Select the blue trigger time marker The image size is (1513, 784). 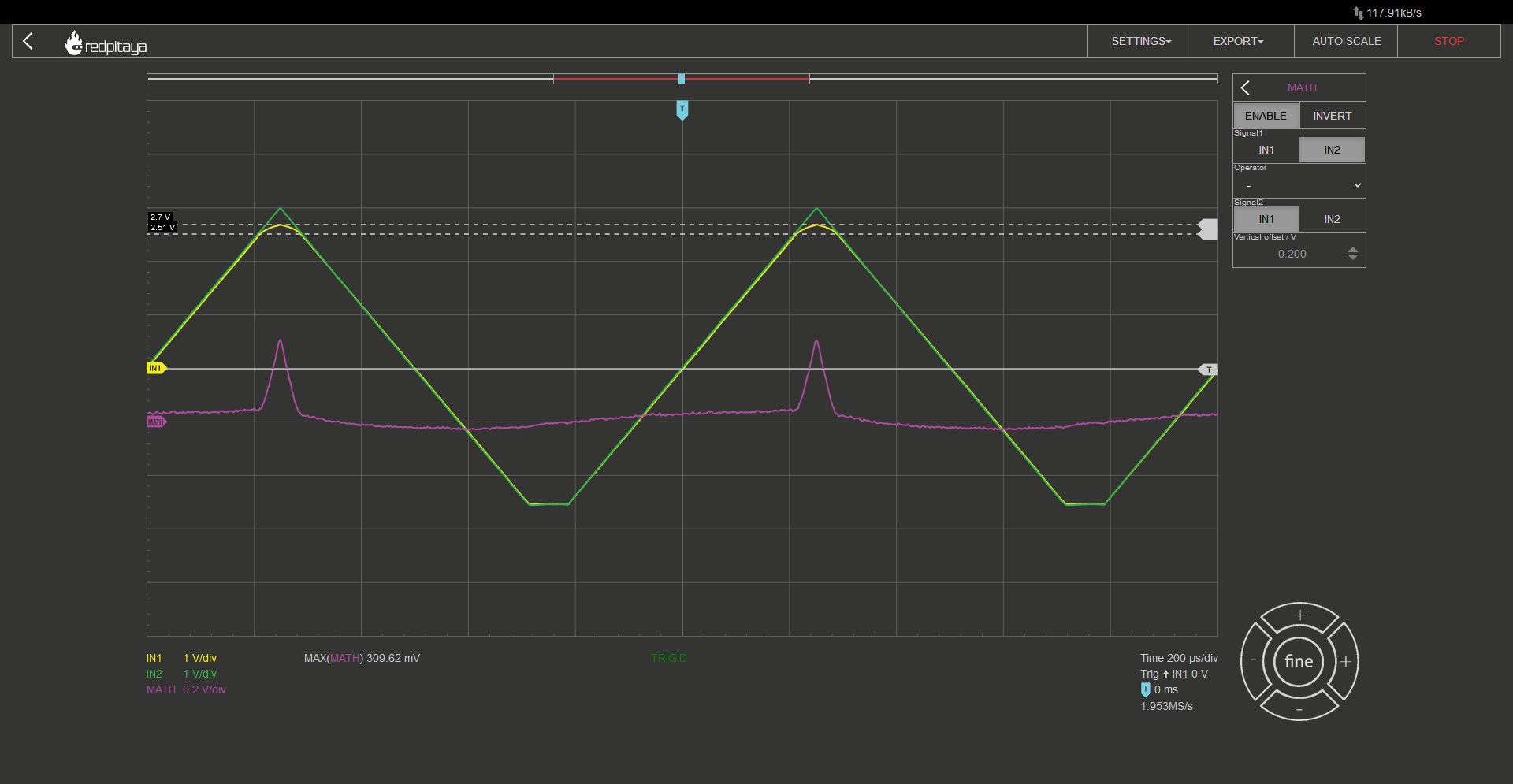point(682,110)
